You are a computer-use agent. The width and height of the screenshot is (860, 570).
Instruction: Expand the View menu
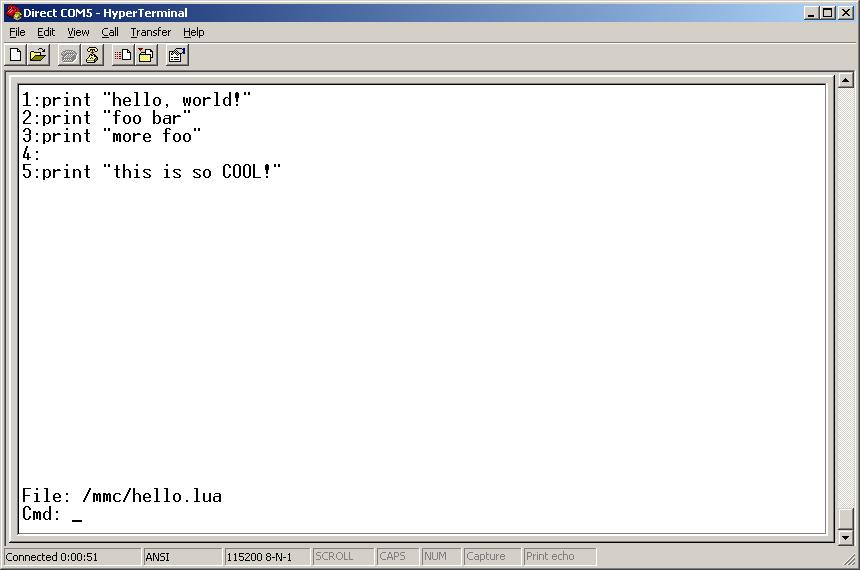pyautogui.click(x=78, y=32)
